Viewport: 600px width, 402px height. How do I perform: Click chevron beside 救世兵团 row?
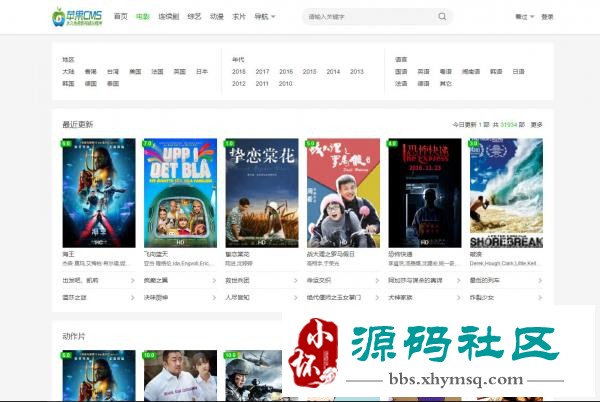[x=295, y=281]
